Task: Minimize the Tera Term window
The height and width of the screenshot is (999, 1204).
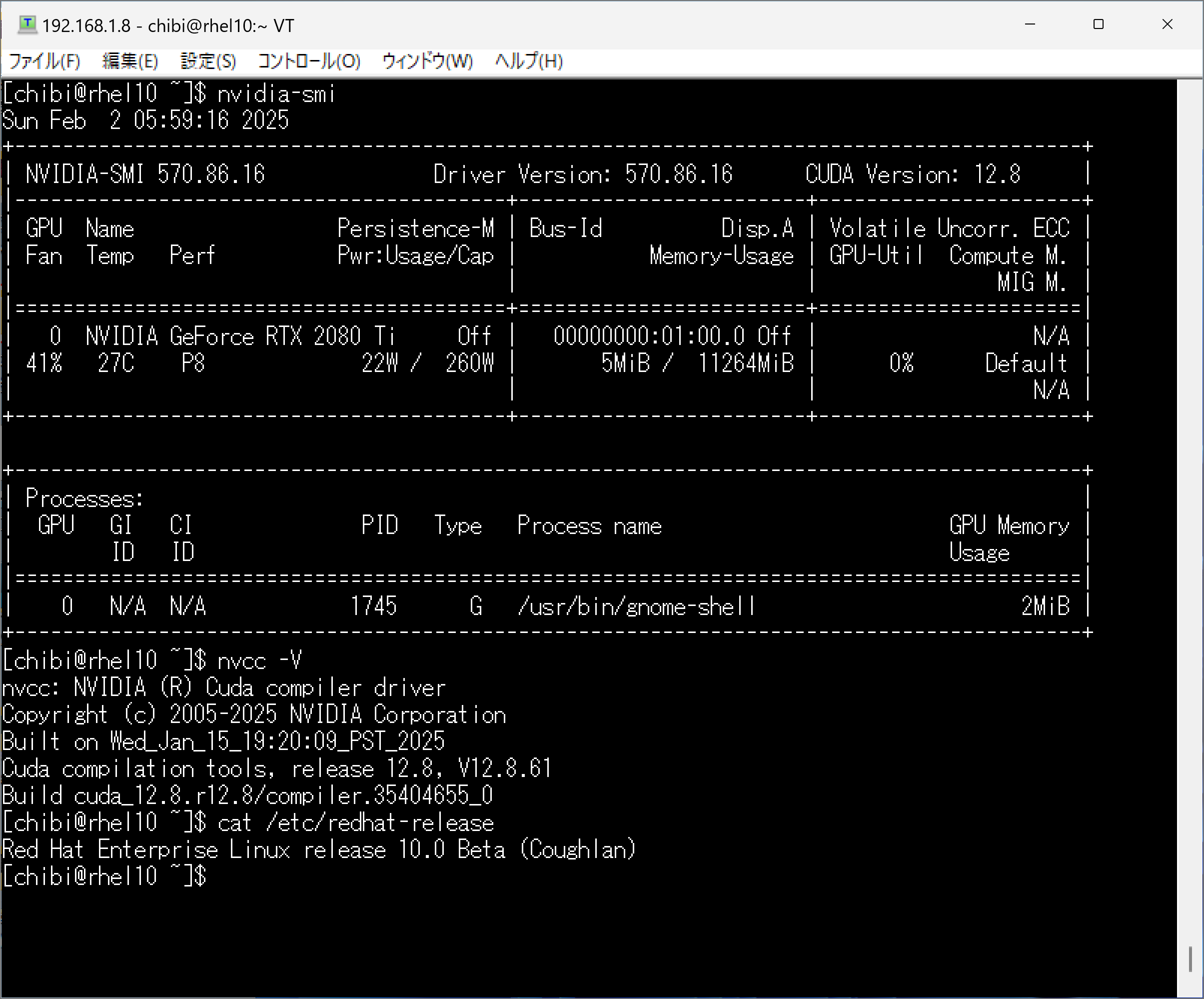Action: tap(1030, 24)
